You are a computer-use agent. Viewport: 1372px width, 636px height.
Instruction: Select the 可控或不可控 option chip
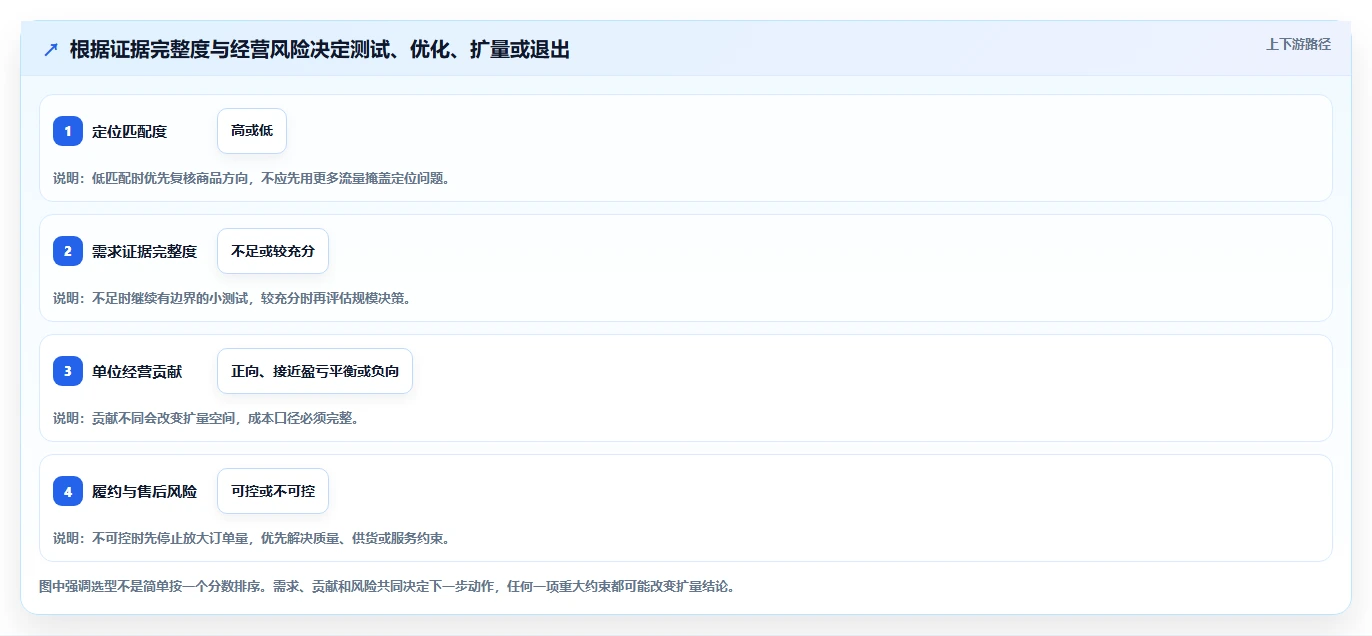coord(273,491)
